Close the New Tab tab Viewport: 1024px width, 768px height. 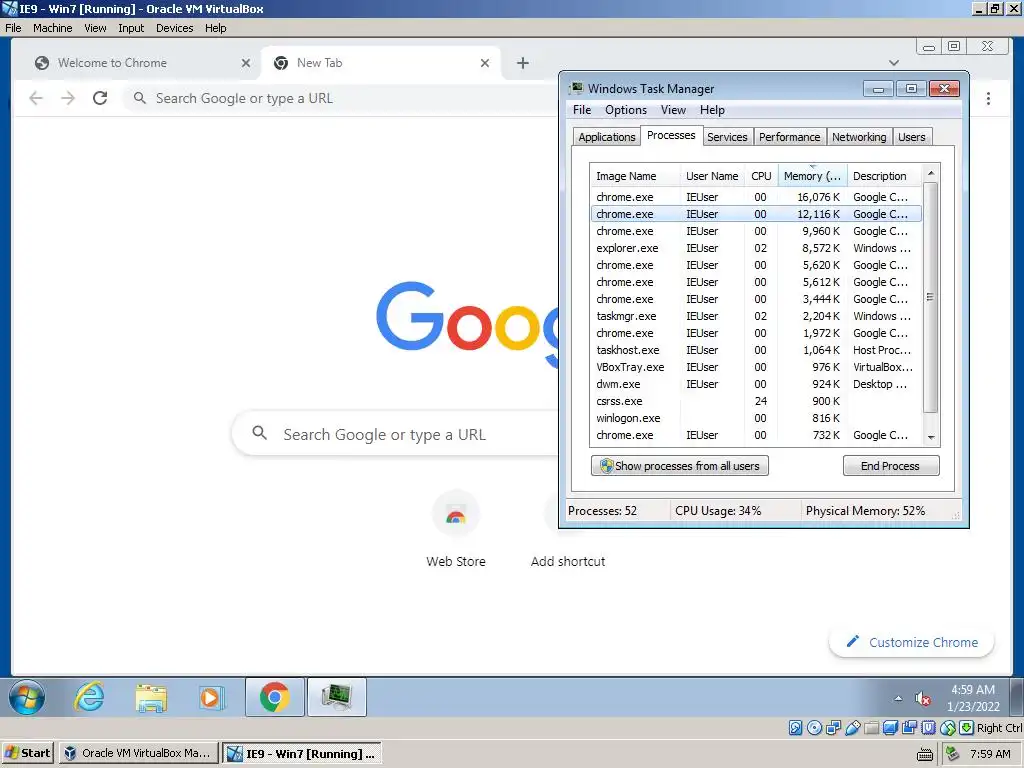[485, 63]
